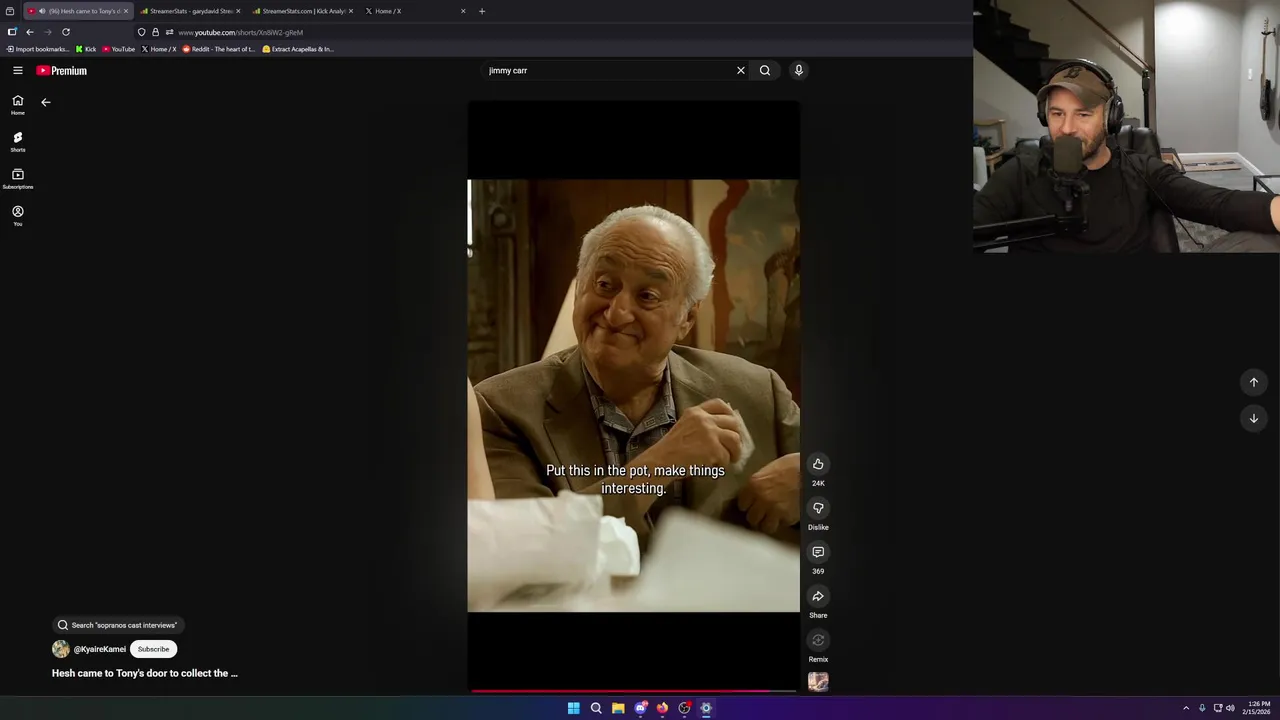This screenshot has height=720, width=1280.
Task: Switch to StreamerStats.com Kick Analytics tab
Action: pyautogui.click(x=302, y=11)
